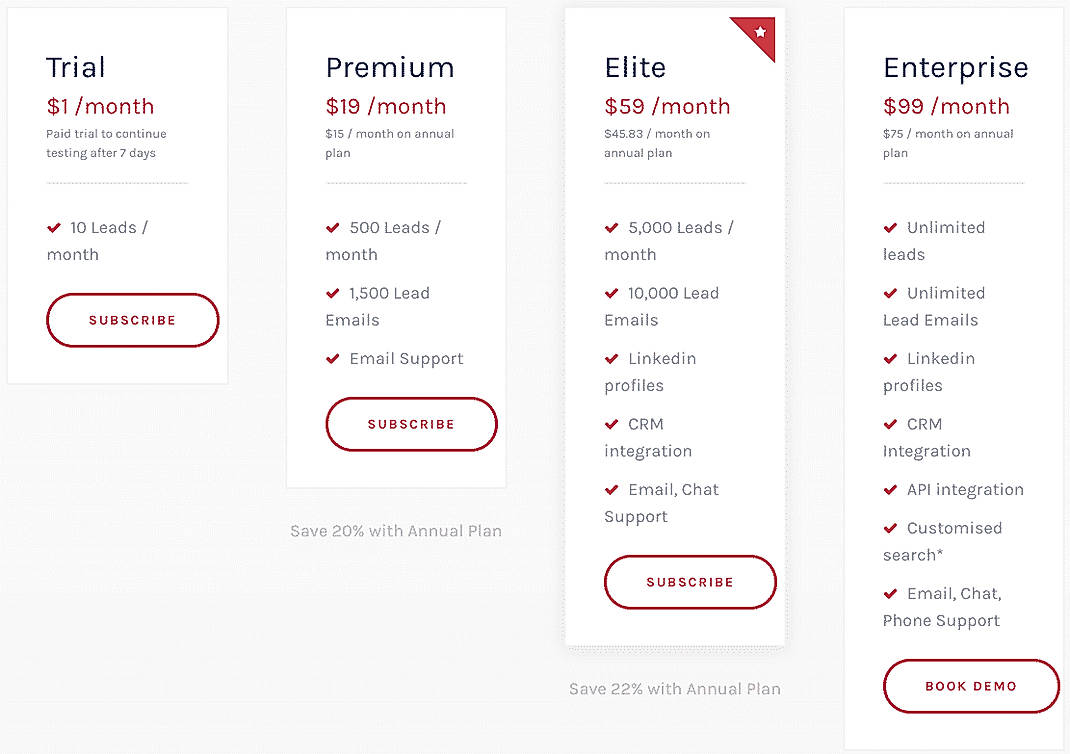Subscribe to the Trial plan
This screenshot has height=754, width=1070.
point(132,320)
